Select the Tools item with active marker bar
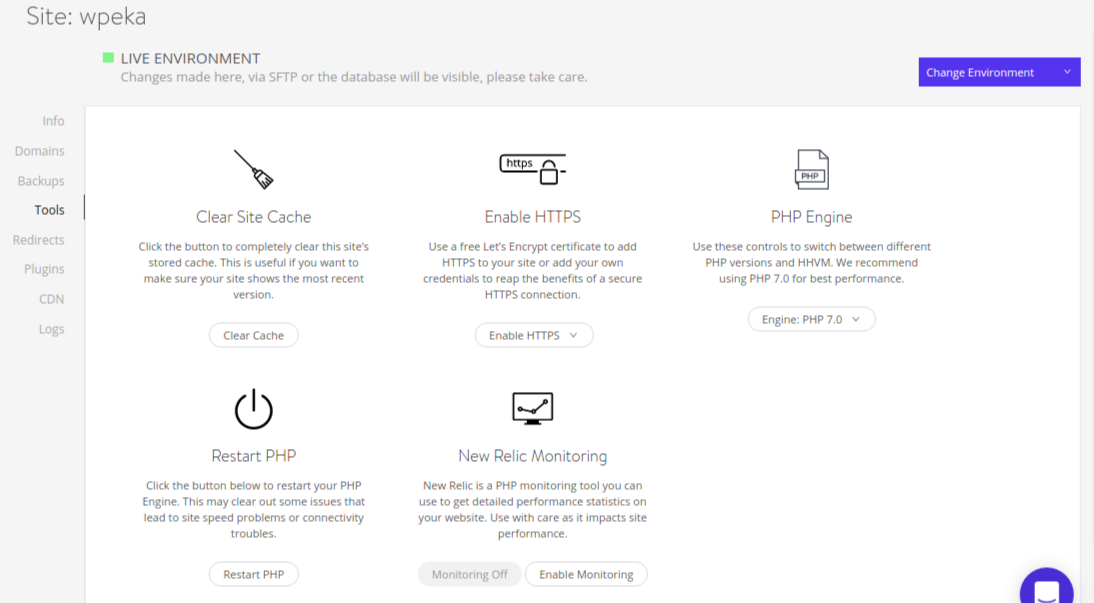 coord(50,210)
